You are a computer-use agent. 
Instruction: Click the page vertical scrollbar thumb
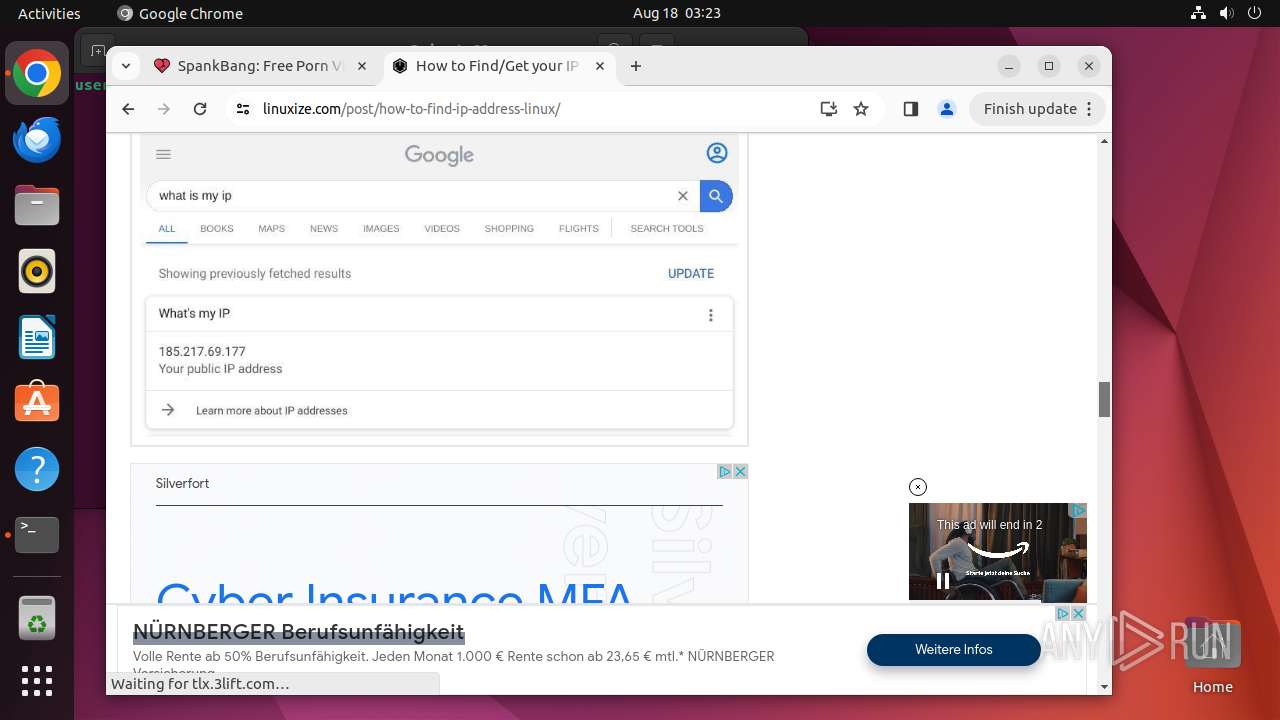pos(1104,400)
